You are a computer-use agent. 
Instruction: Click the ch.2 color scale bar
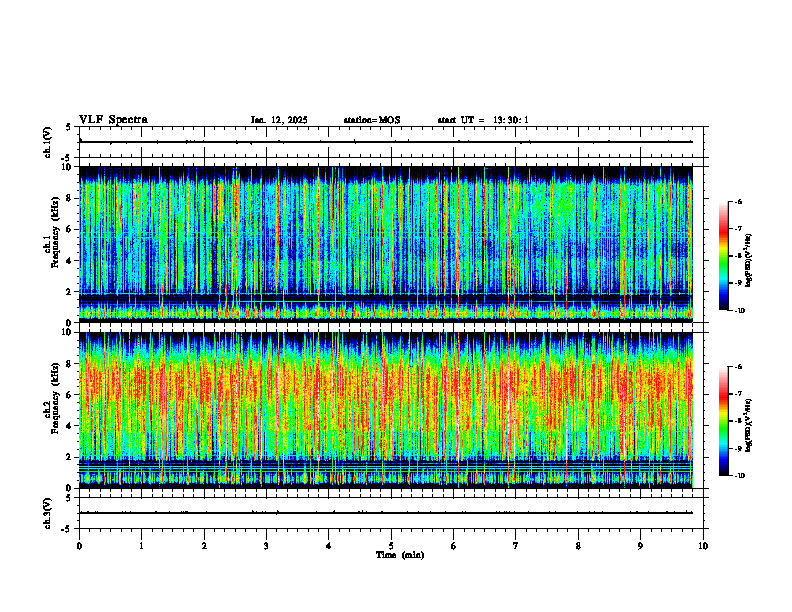tap(724, 421)
